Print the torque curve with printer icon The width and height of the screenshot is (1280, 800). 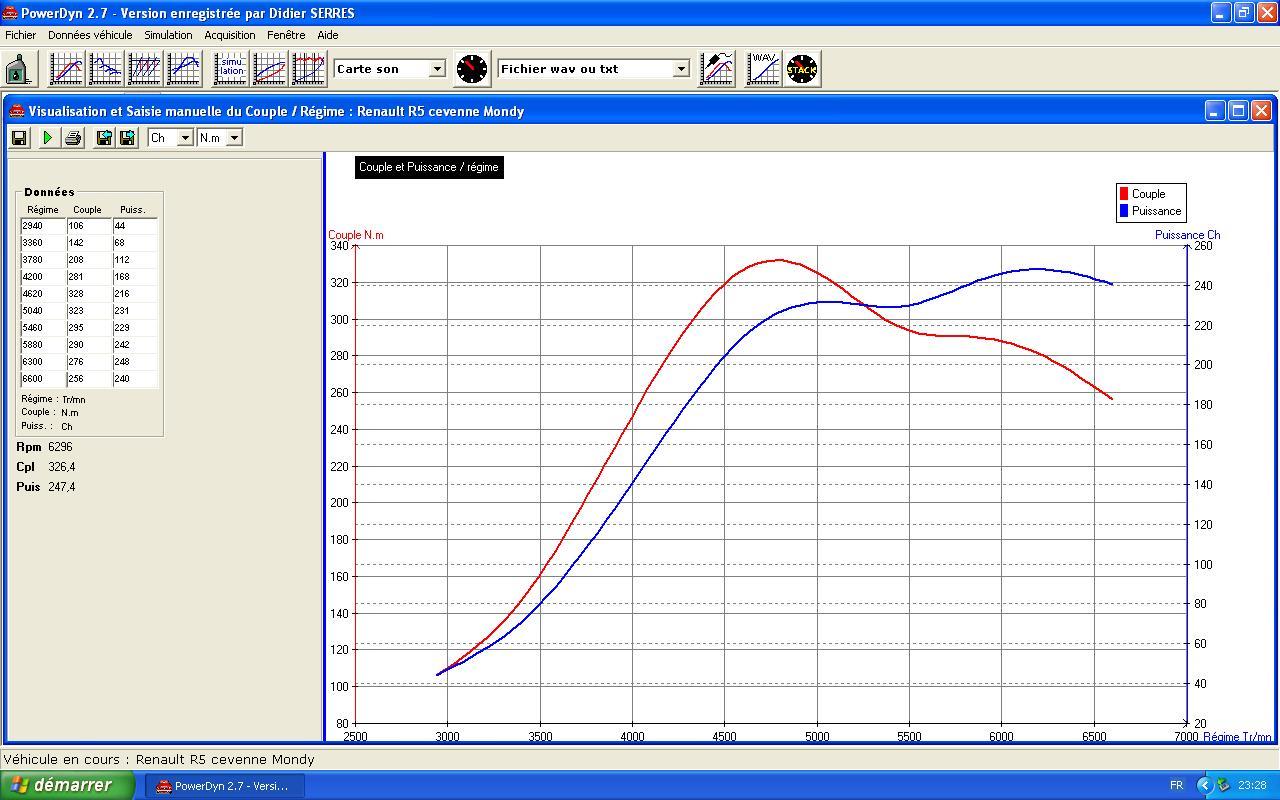coord(73,138)
